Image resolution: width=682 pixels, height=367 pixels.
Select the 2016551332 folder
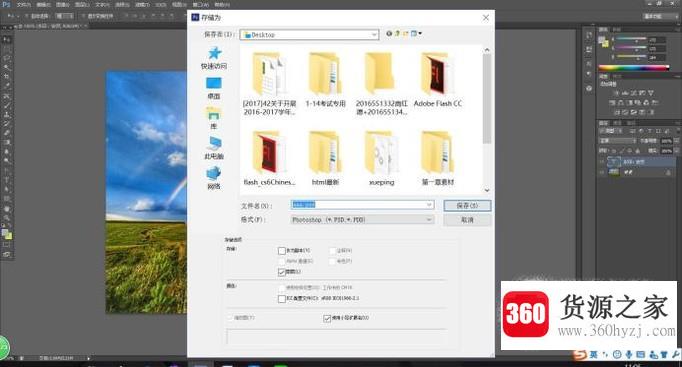coord(381,83)
